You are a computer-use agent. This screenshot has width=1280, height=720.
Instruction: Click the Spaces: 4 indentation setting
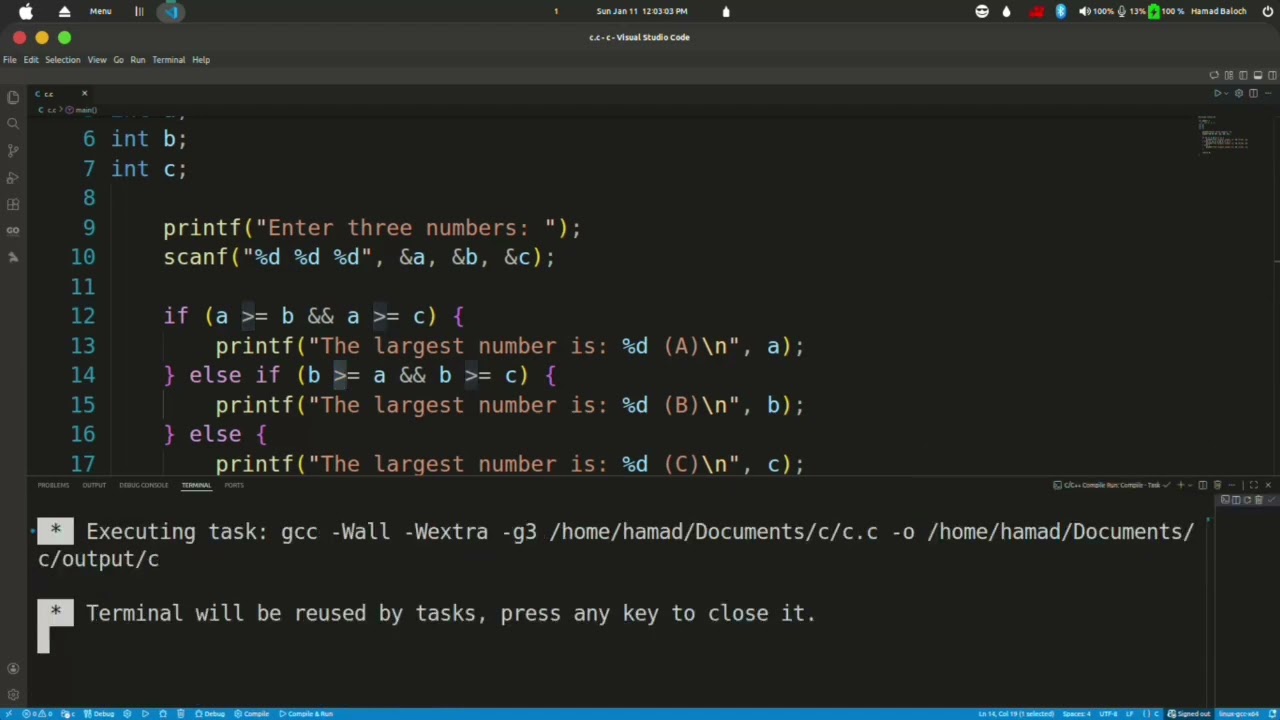(1076, 714)
